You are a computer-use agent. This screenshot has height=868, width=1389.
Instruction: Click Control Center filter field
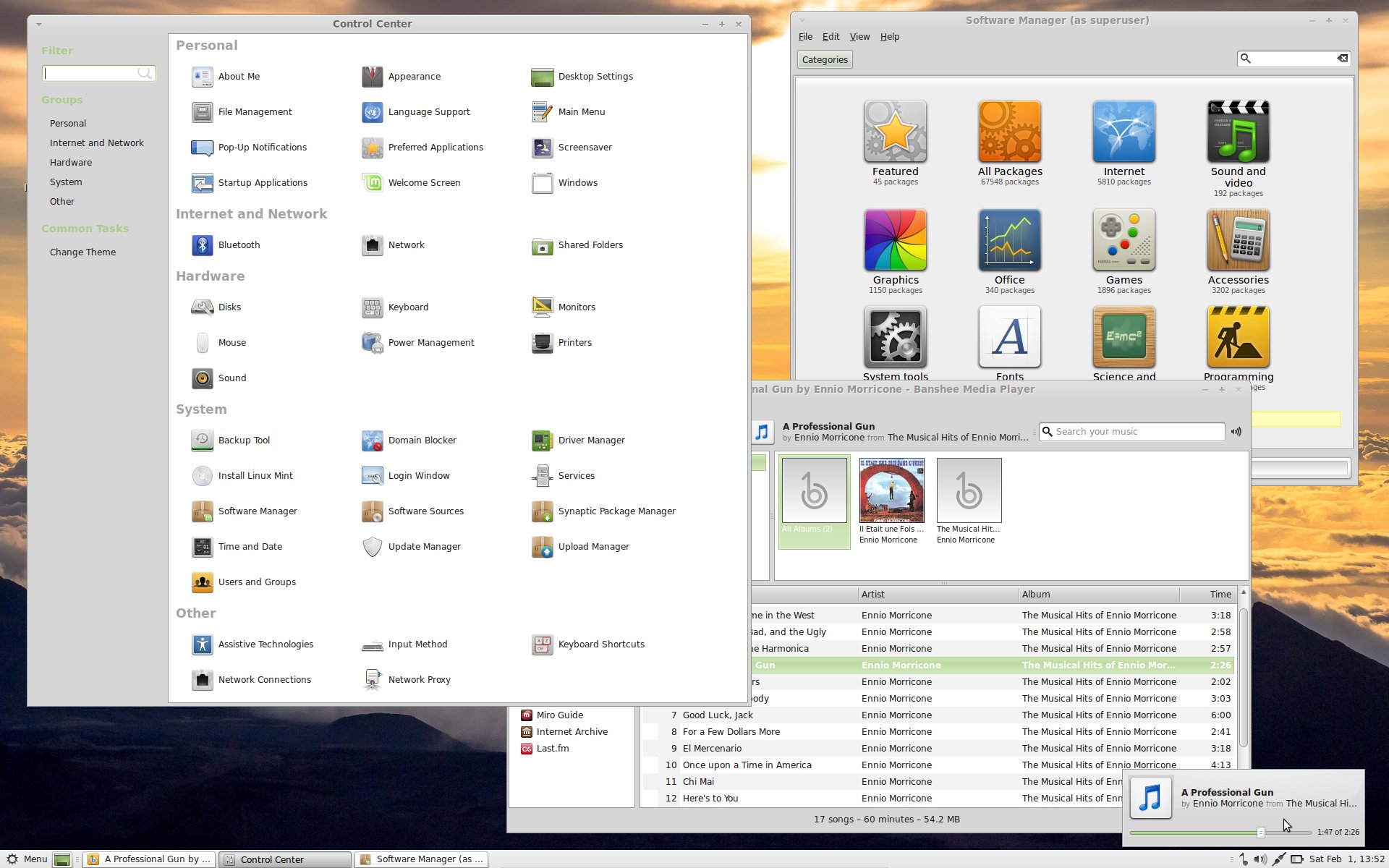(98, 73)
